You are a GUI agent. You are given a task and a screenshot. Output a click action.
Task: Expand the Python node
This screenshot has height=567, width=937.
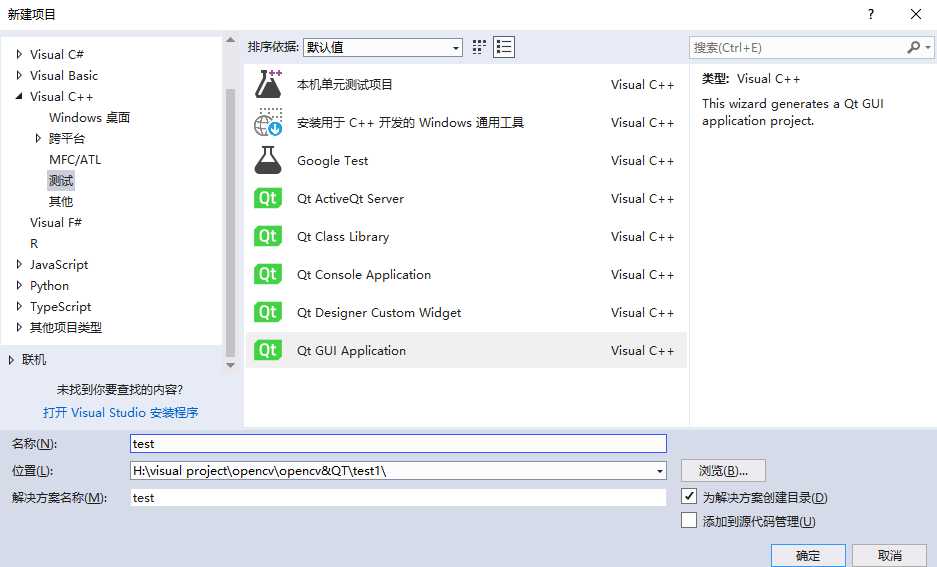tap(19, 286)
